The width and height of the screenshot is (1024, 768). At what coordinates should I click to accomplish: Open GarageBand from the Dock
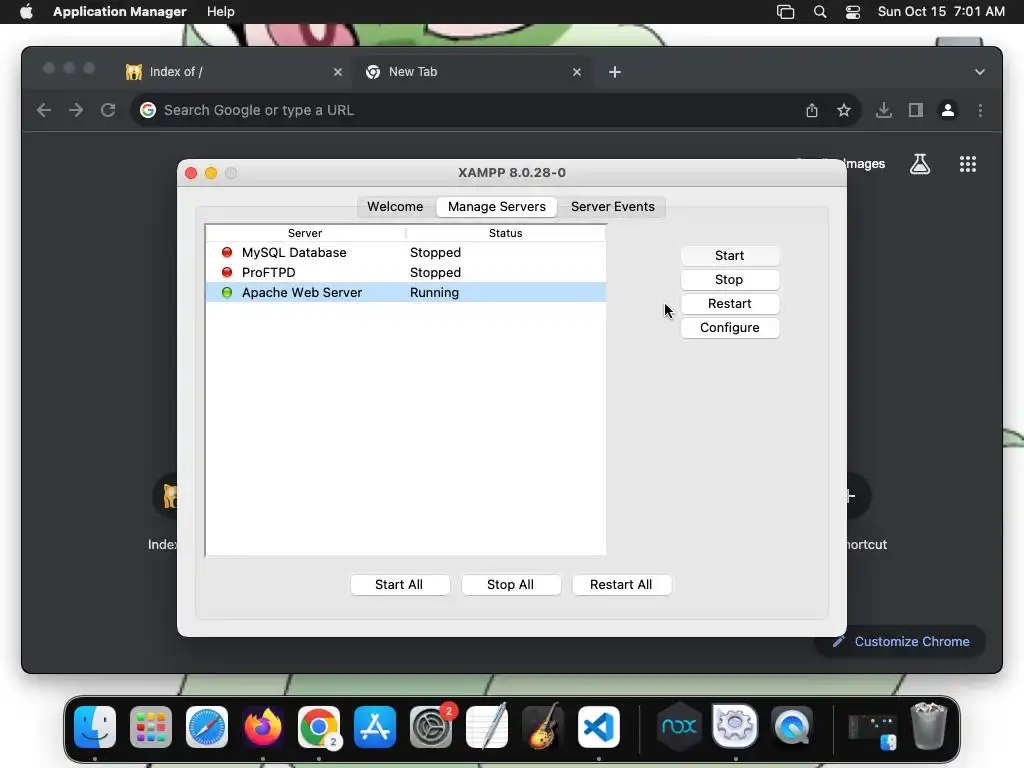pos(543,727)
